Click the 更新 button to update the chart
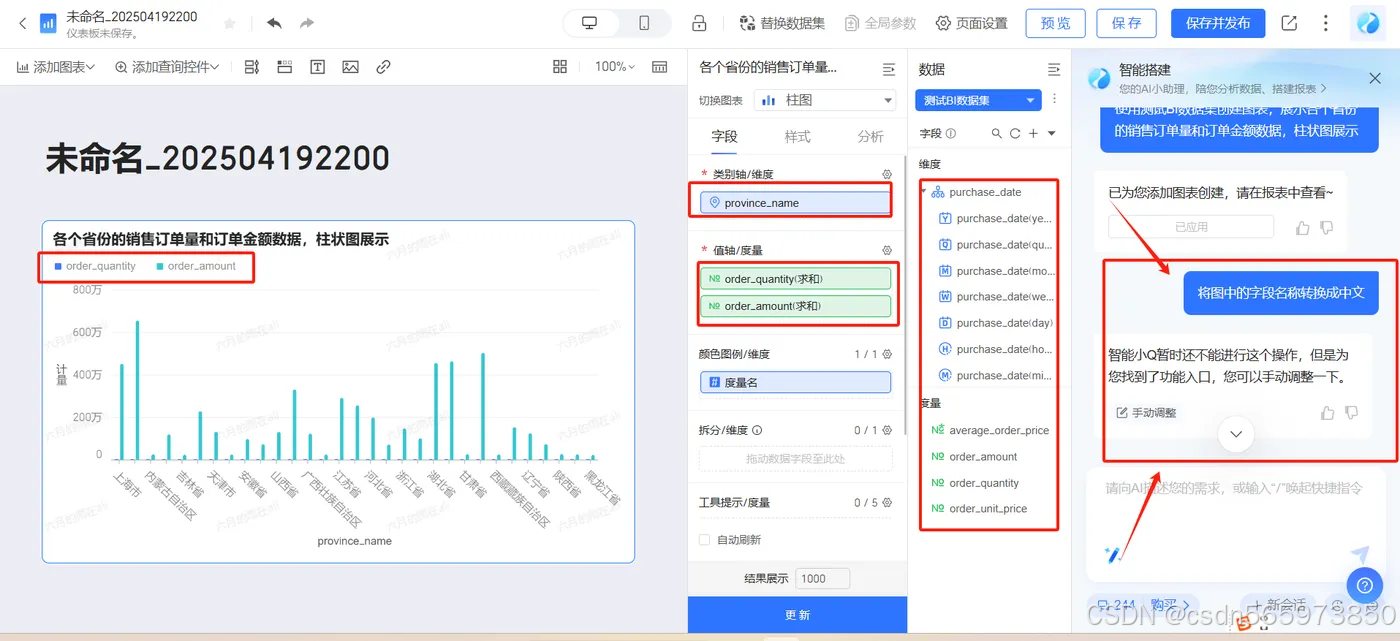 (x=797, y=614)
